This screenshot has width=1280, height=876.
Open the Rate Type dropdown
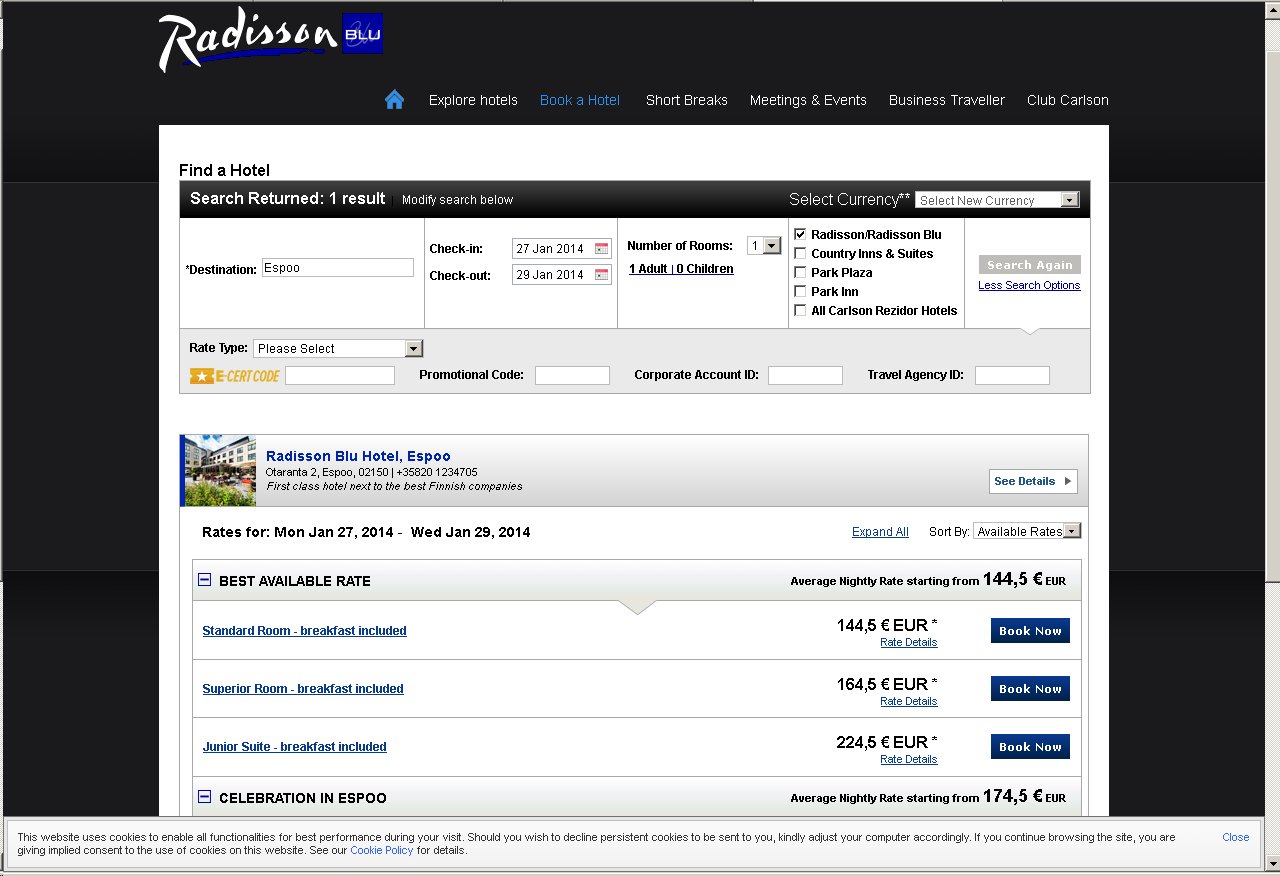coord(338,348)
